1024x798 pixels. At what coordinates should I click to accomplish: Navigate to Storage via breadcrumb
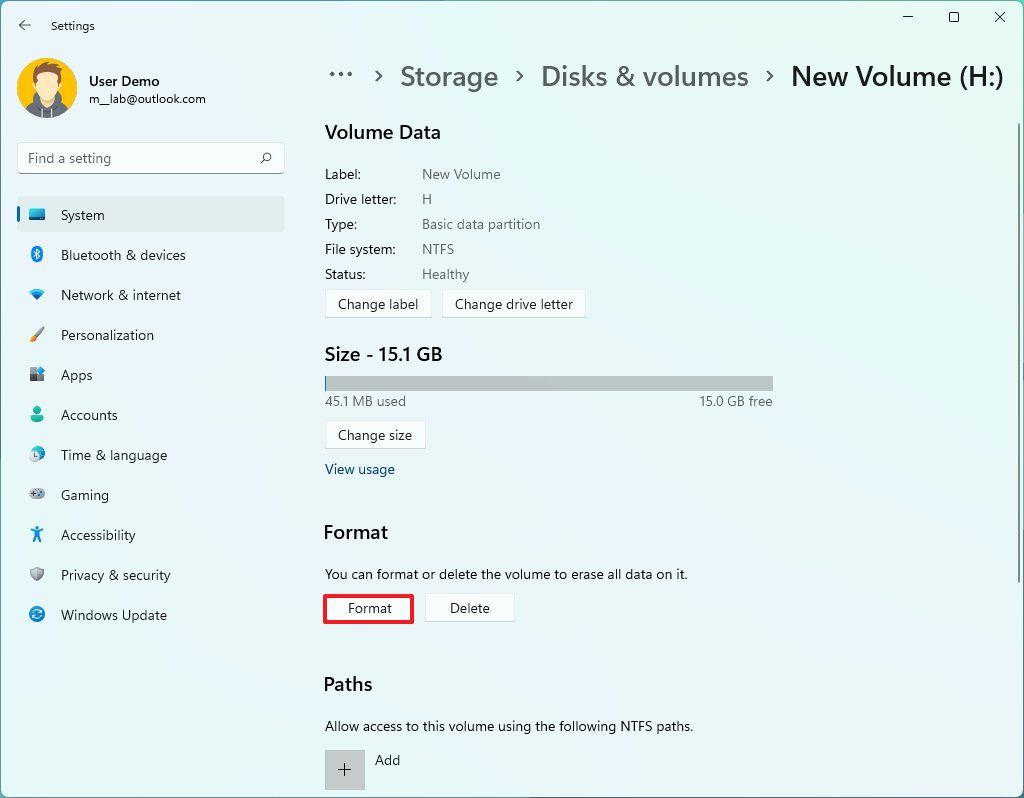pyautogui.click(x=448, y=76)
